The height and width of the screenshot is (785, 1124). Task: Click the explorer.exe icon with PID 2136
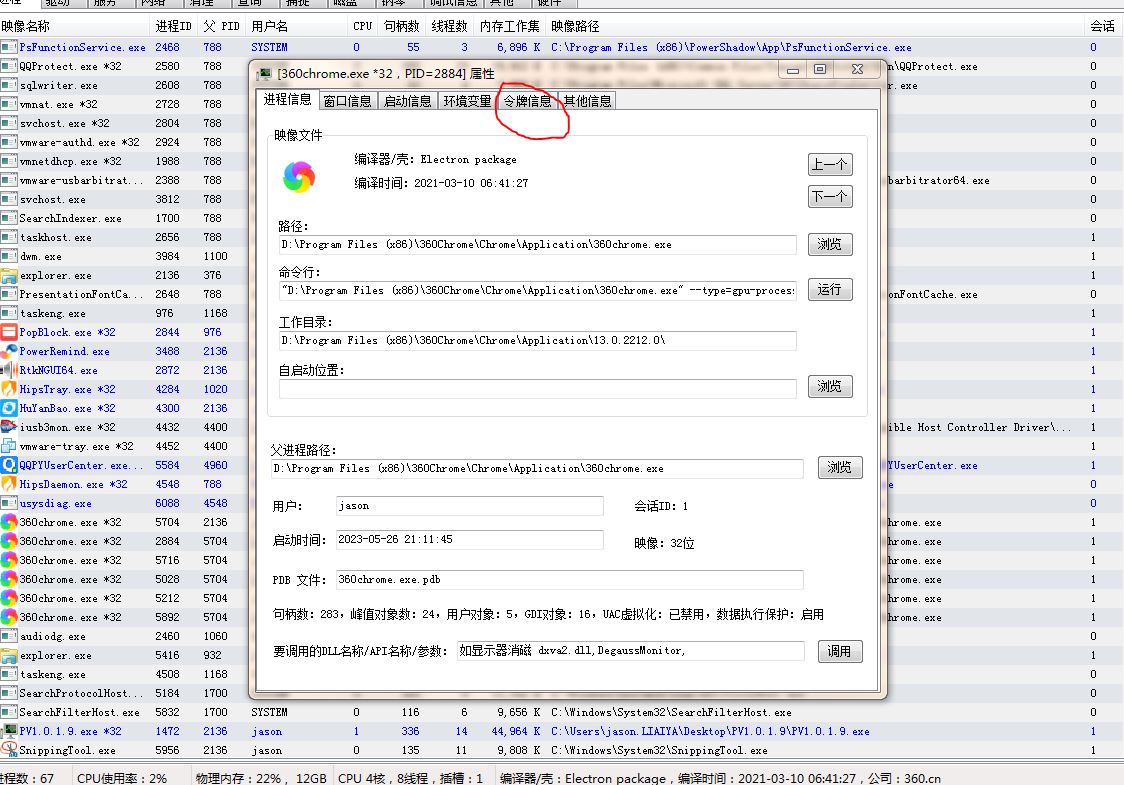[9, 275]
